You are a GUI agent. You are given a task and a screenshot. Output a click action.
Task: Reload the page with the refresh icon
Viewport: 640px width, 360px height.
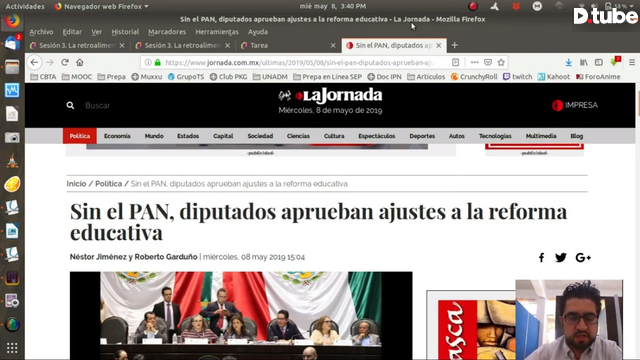pos(64,62)
